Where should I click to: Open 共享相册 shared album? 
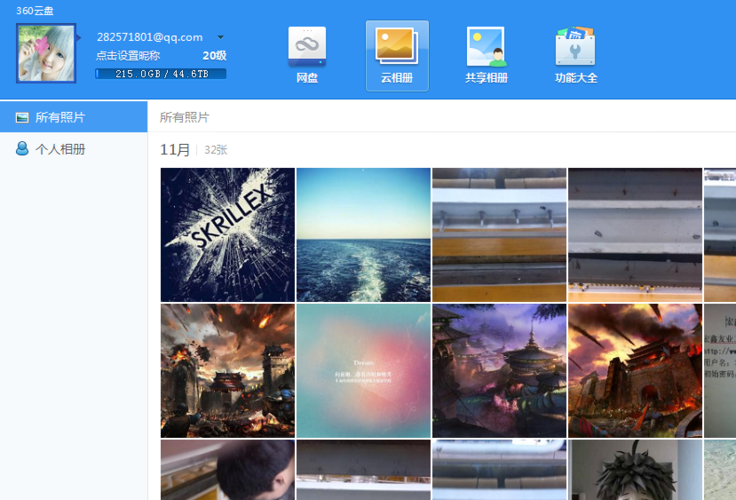[x=486, y=55]
